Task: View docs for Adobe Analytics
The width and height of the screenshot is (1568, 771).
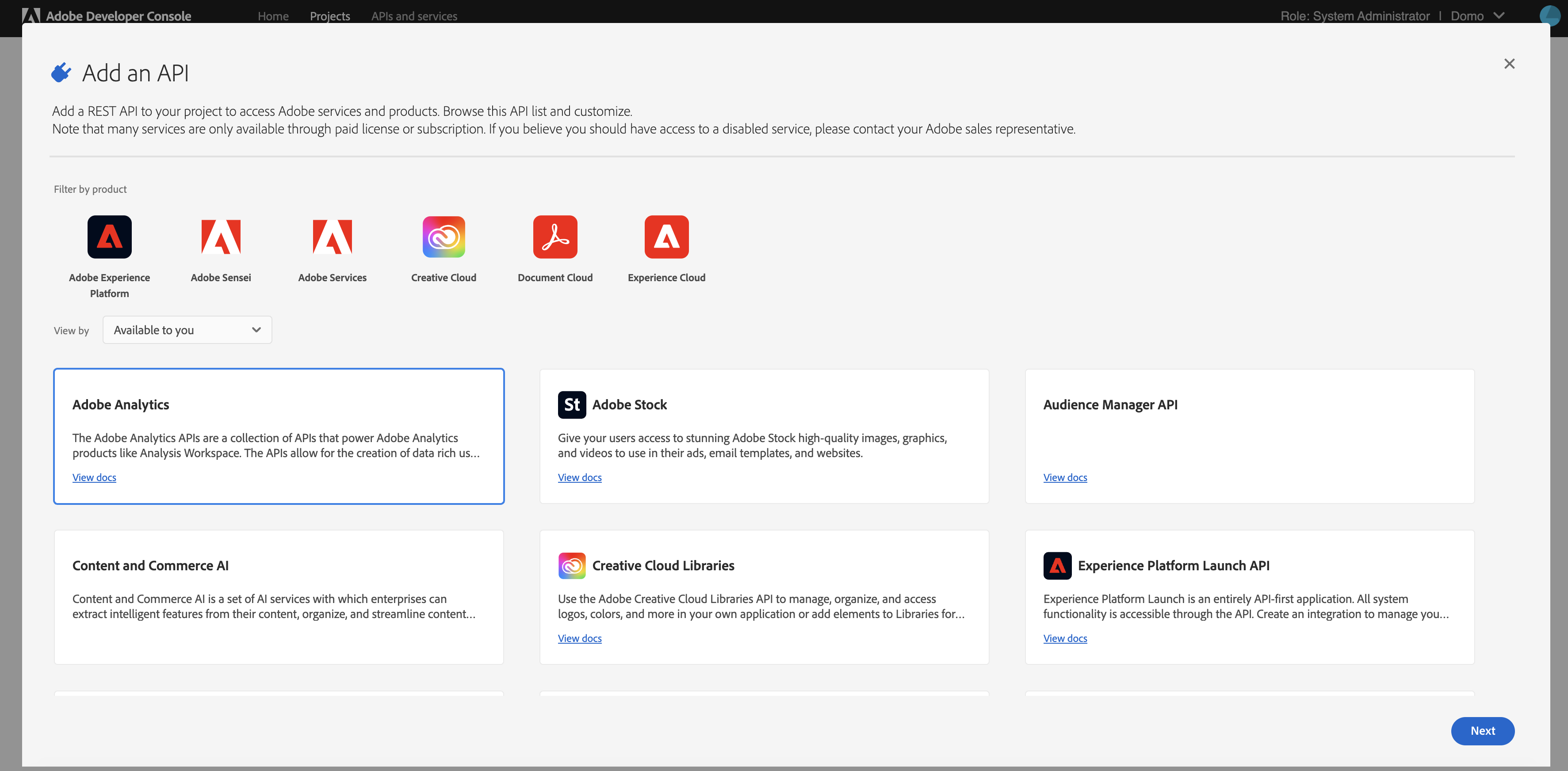Action: point(94,477)
